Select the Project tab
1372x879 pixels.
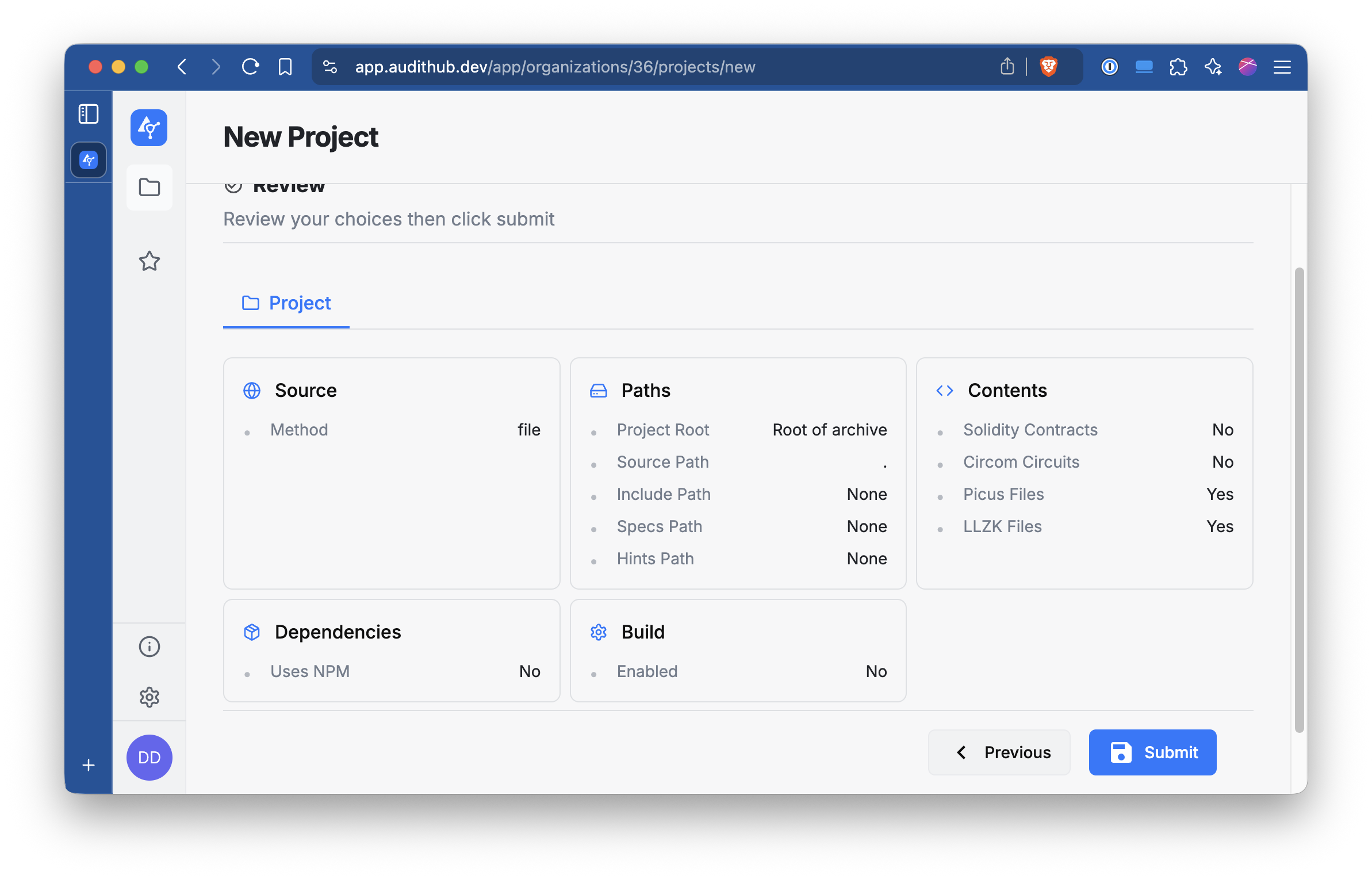[286, 303]
